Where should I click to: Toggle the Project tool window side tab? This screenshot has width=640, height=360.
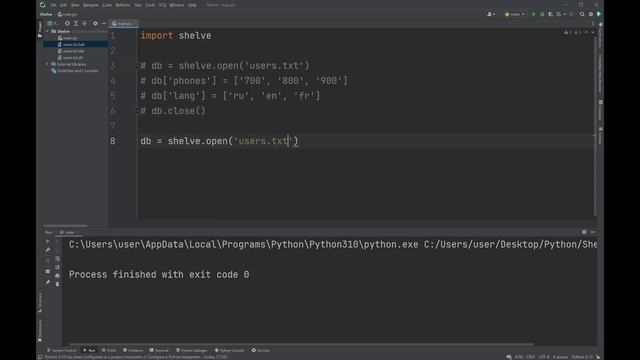tap(40, 29)
